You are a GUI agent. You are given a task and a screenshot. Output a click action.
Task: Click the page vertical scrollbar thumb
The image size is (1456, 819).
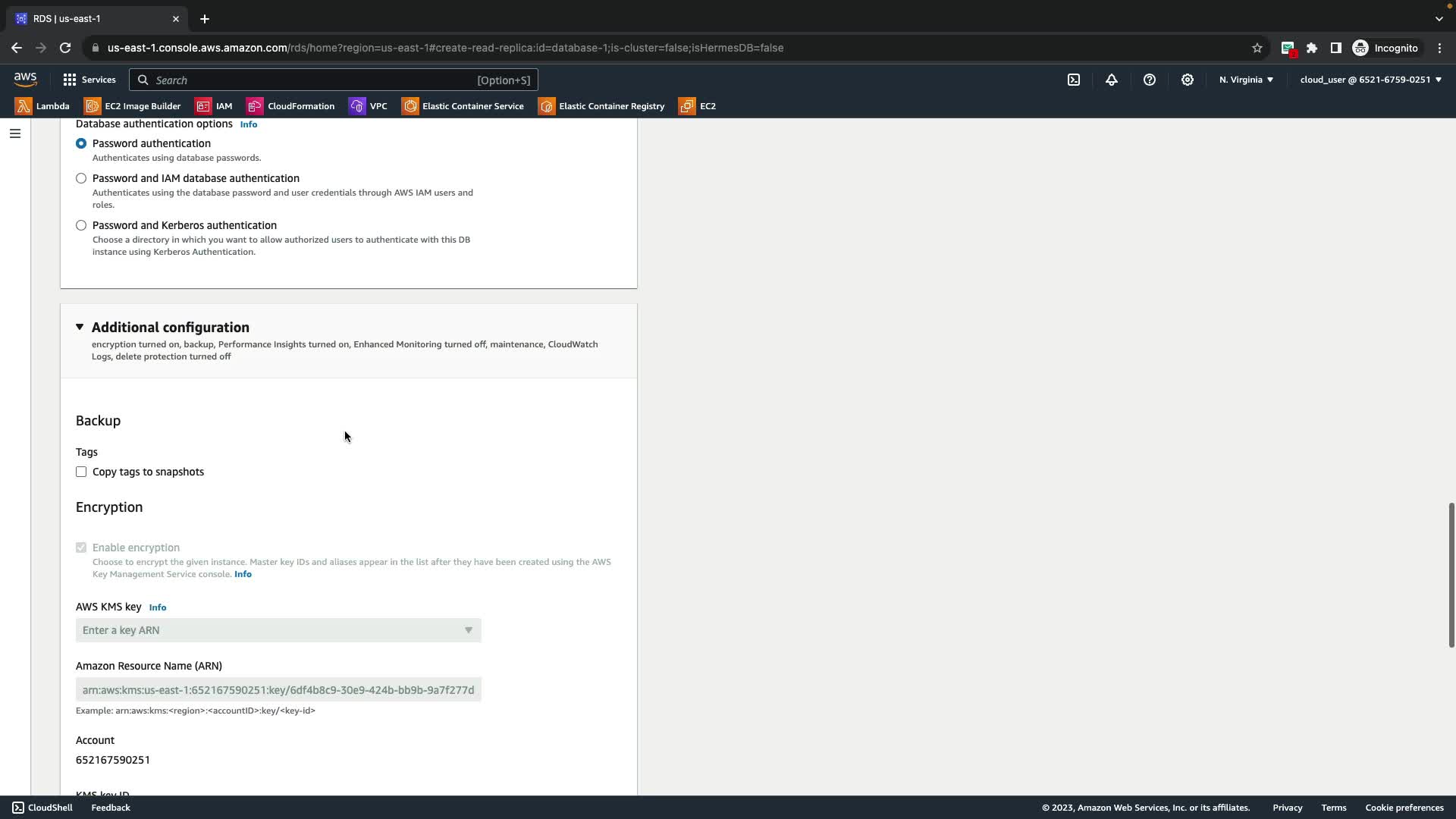click(x=1451, y=575)
